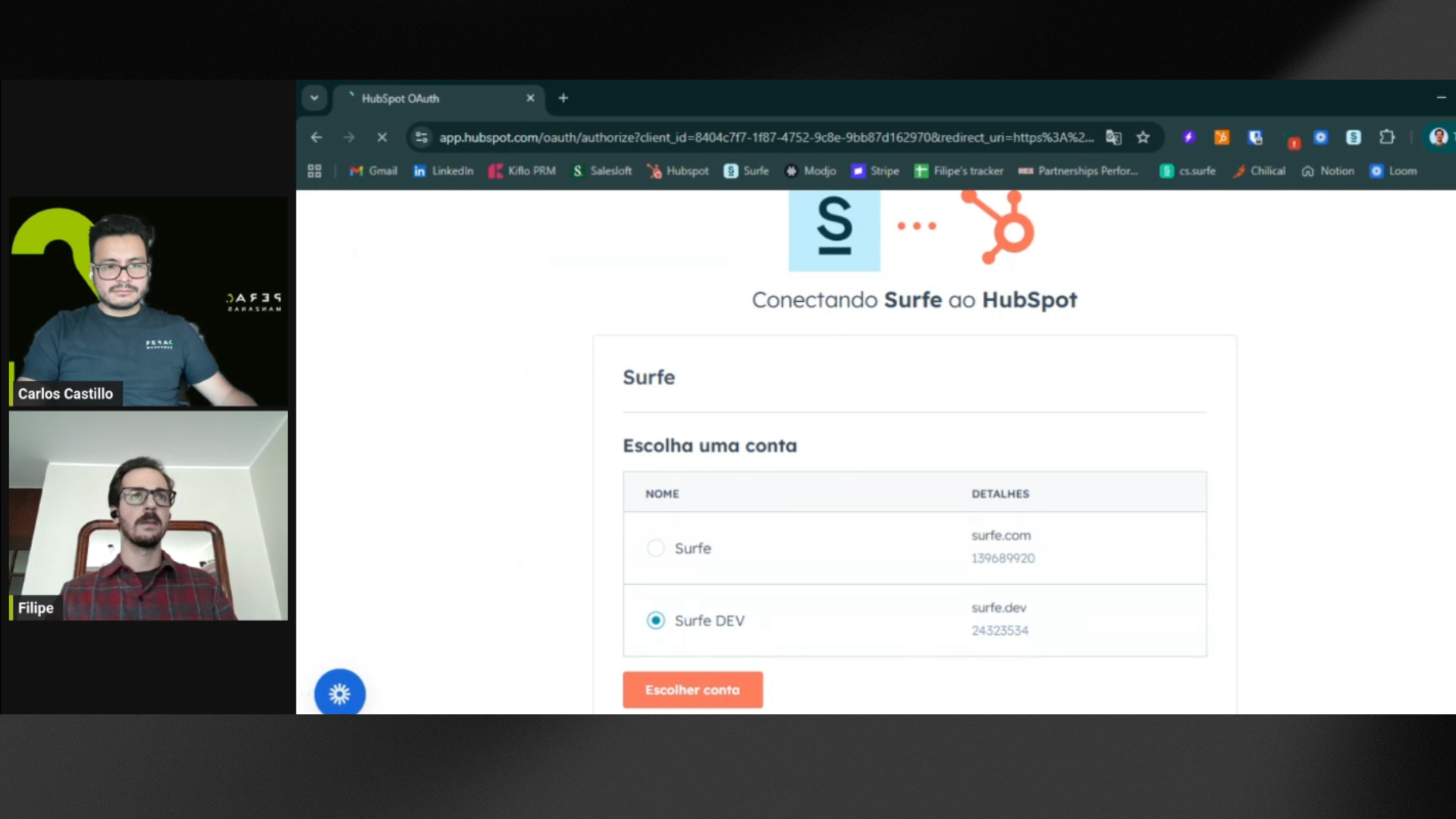Expand the tab search dropdown arrow
The height and width of the screenshot is (819, 1456).
[x=314, y=98]
